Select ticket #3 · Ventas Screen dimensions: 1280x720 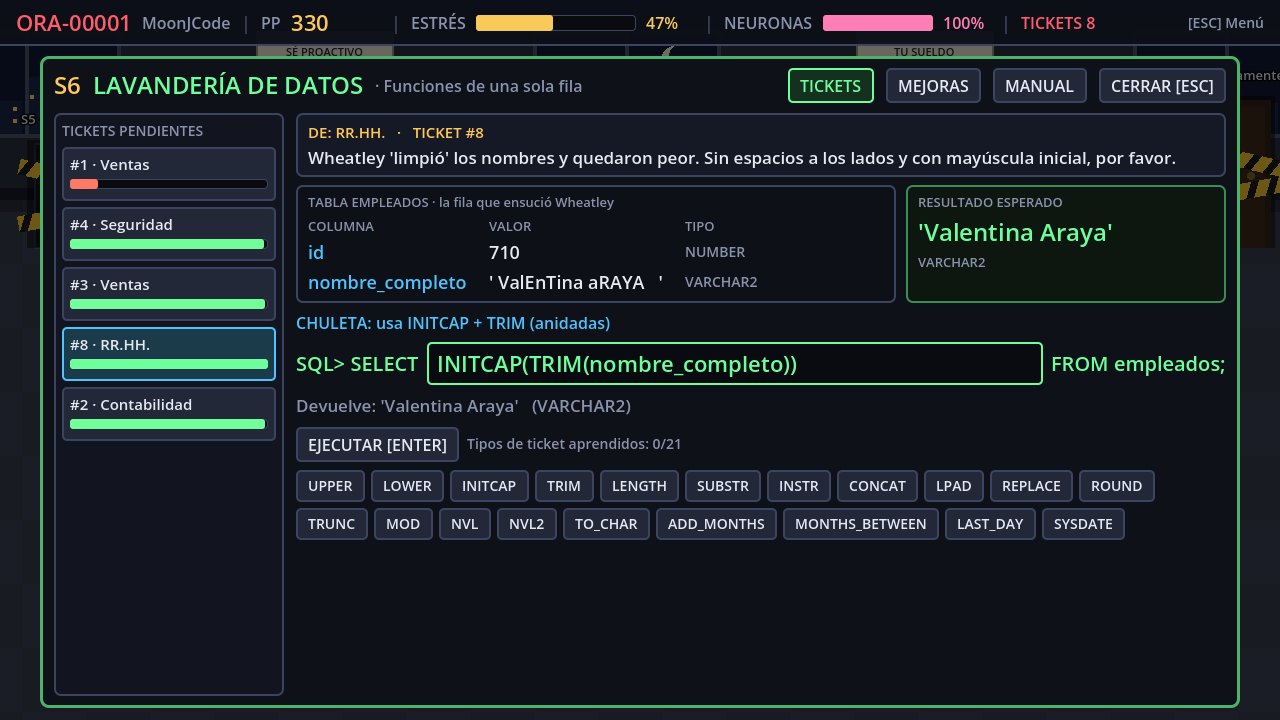(x=169, y=293)
